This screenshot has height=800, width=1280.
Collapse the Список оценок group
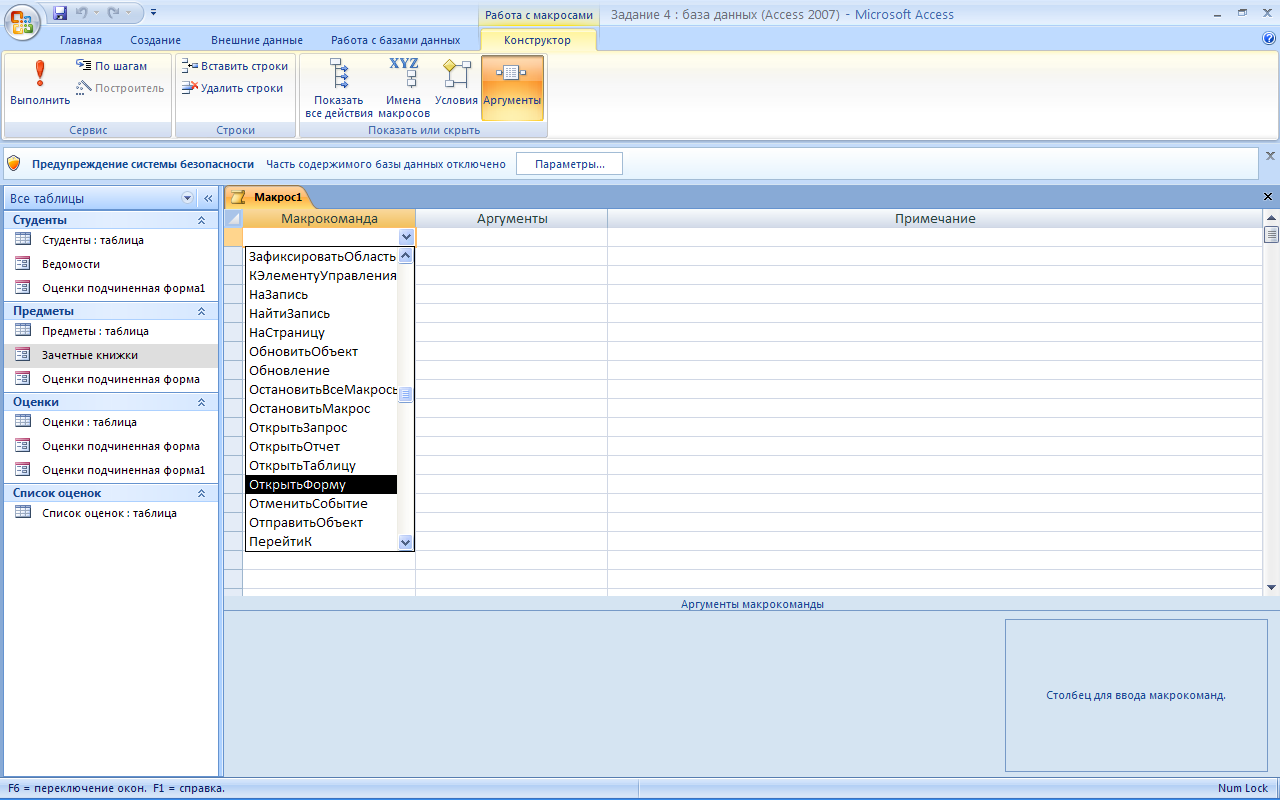pyautogui.click(x=201, y=493)
